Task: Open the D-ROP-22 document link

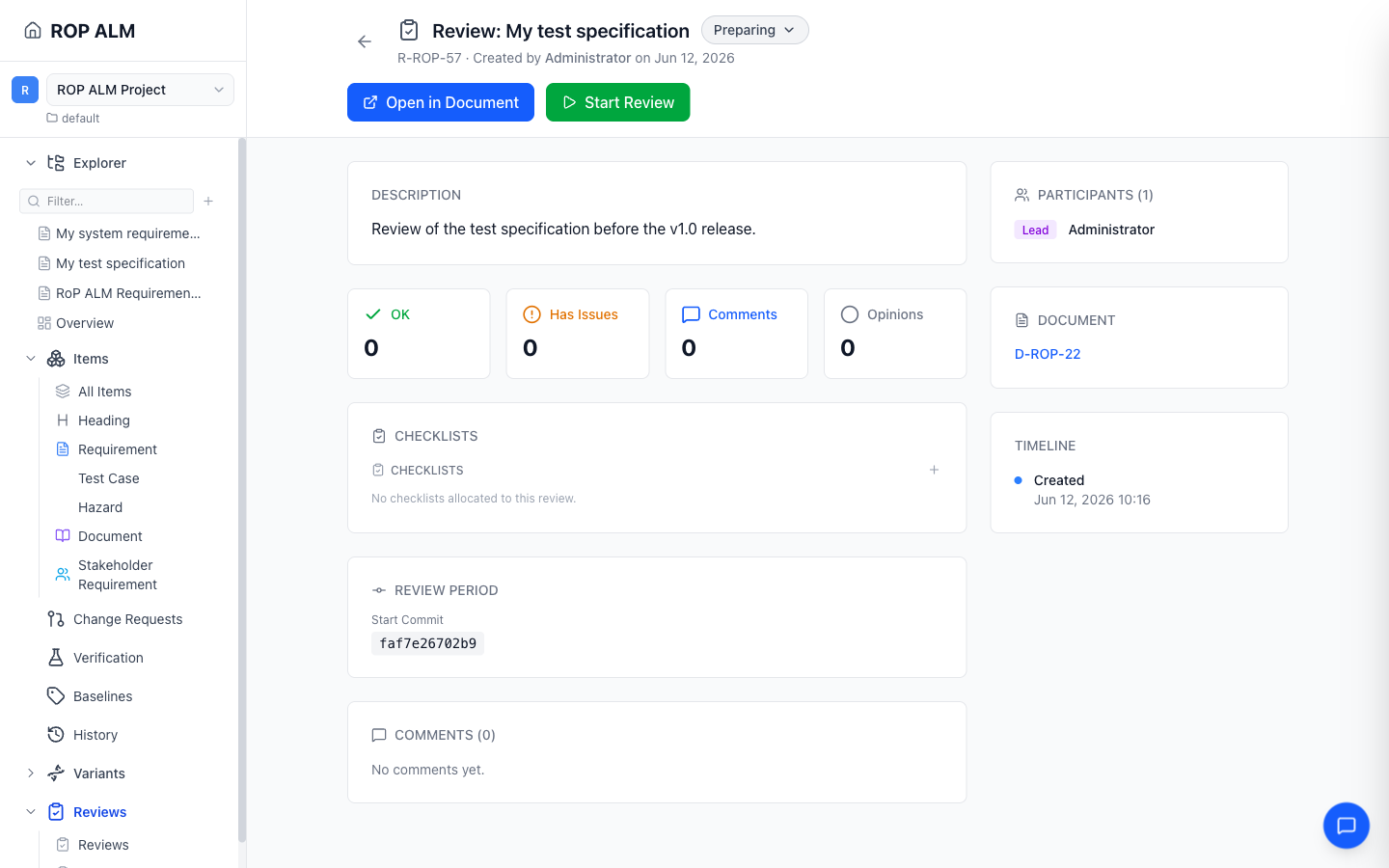Action: pos(1048,354)
